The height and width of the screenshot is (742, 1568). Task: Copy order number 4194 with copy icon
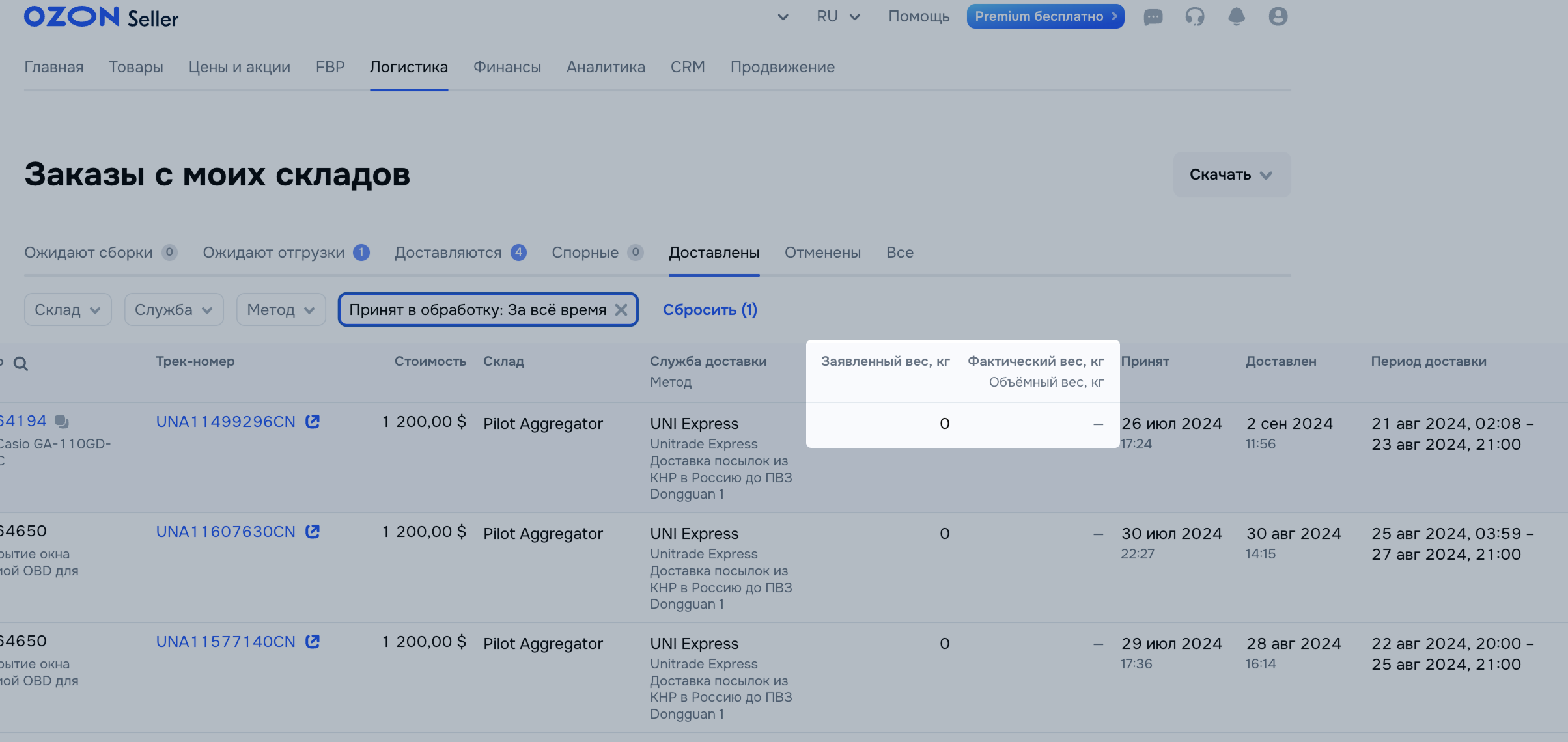coord(62,422)
